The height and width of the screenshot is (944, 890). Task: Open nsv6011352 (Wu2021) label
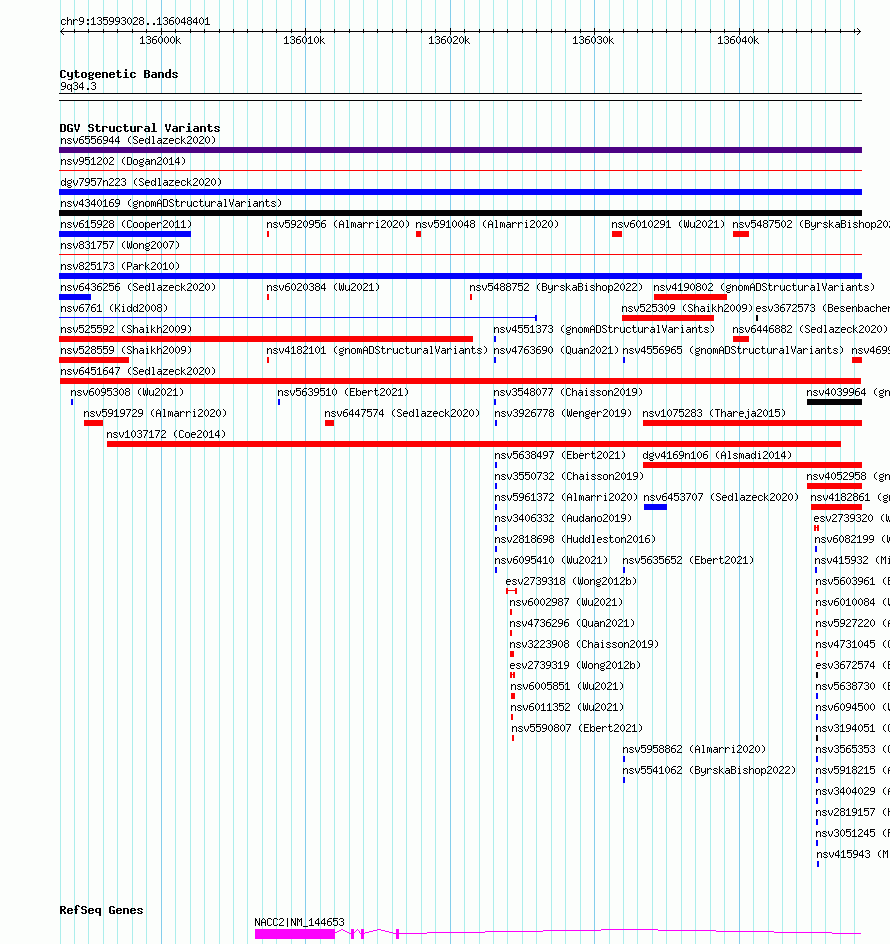(x=567, y=707)
